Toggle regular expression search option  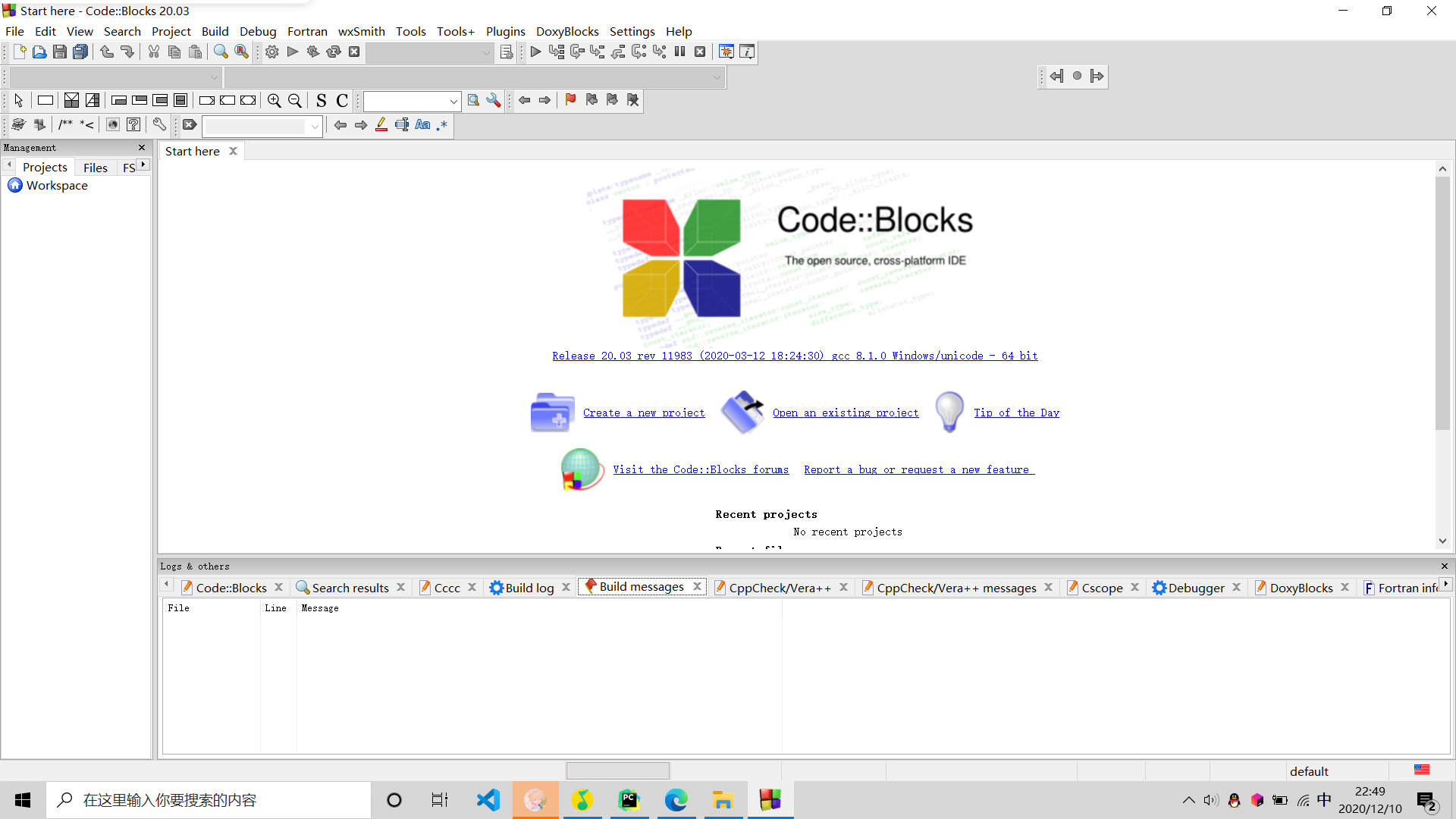coord(443,125)
